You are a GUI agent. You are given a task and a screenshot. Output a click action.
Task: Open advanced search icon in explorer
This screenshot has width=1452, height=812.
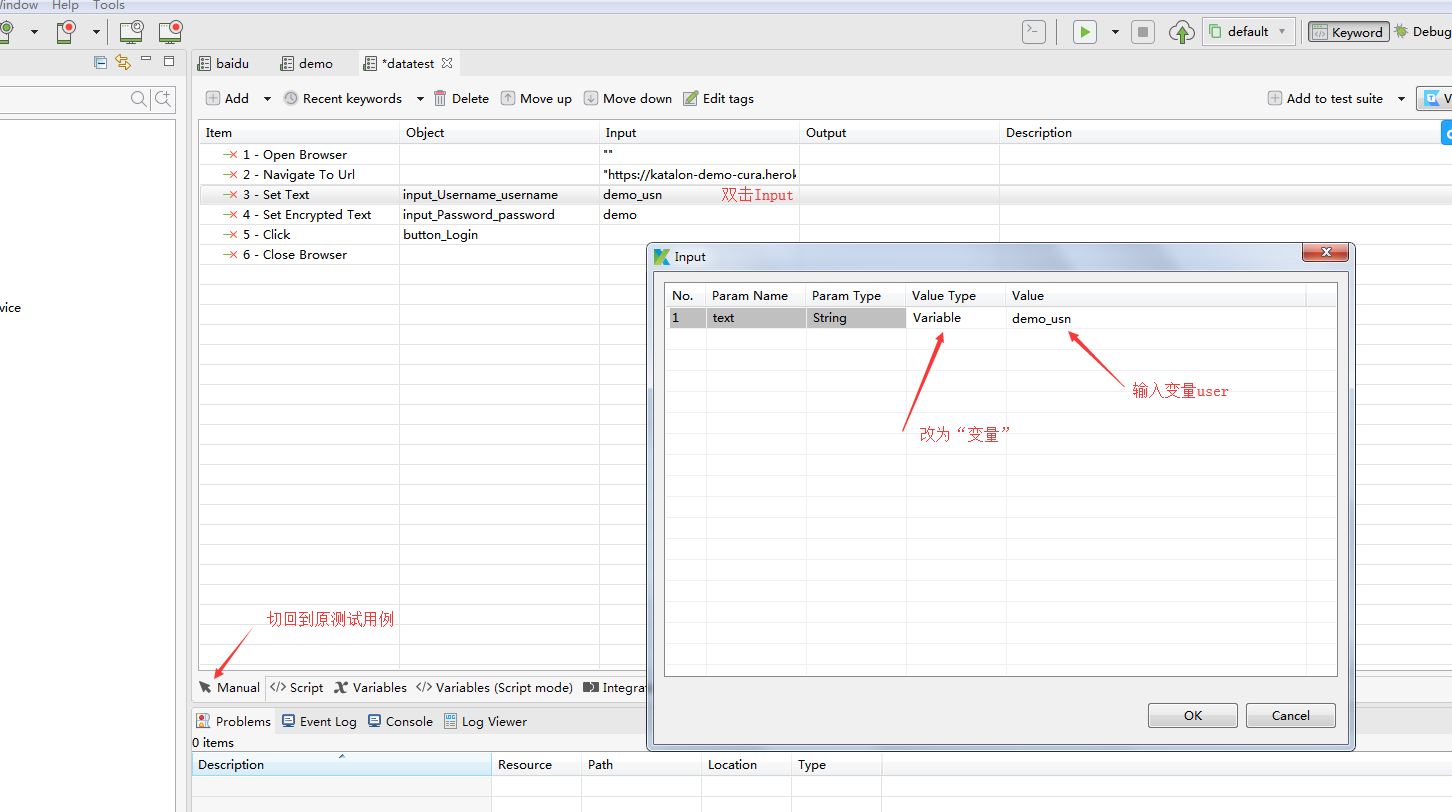(x=162, y=99)
